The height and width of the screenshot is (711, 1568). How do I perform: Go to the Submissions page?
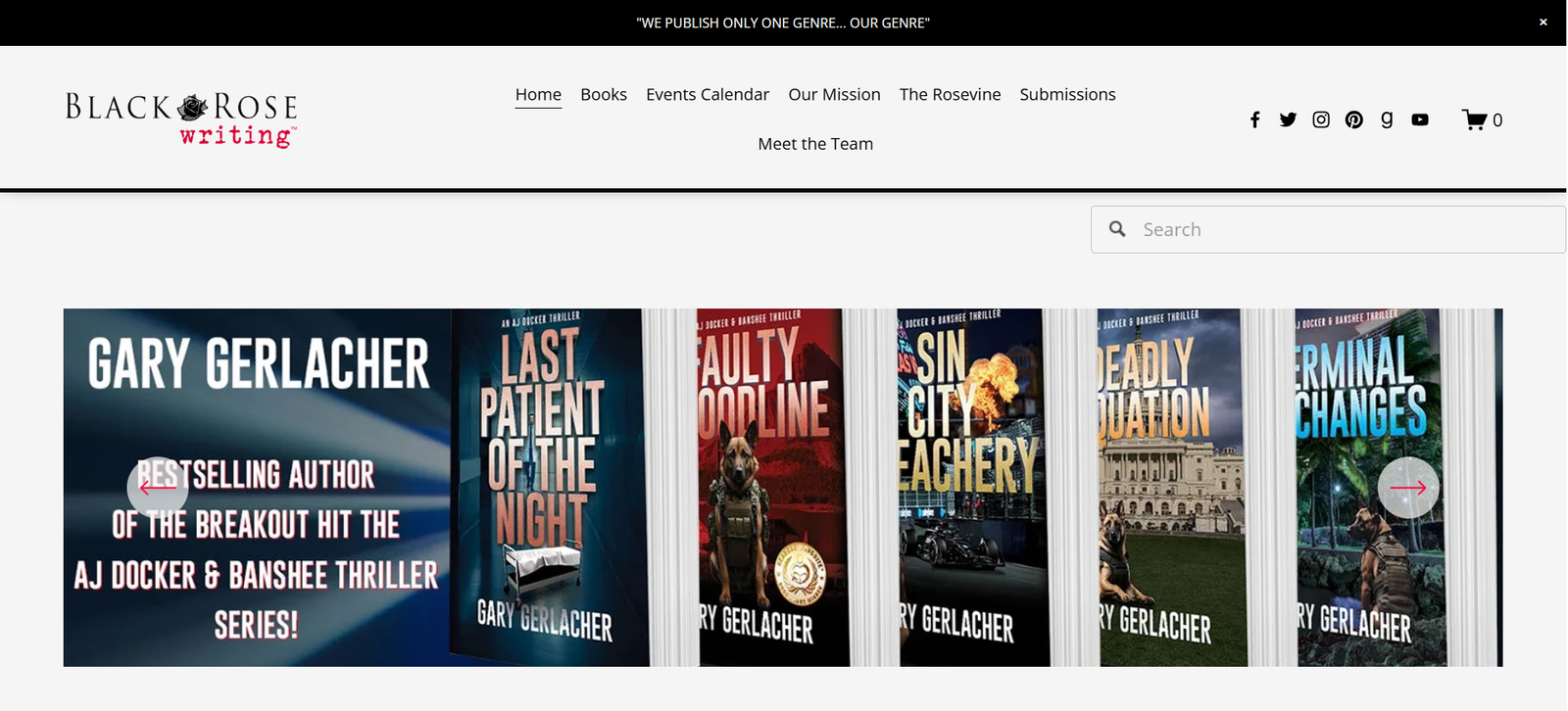[x=1067, y=95]
